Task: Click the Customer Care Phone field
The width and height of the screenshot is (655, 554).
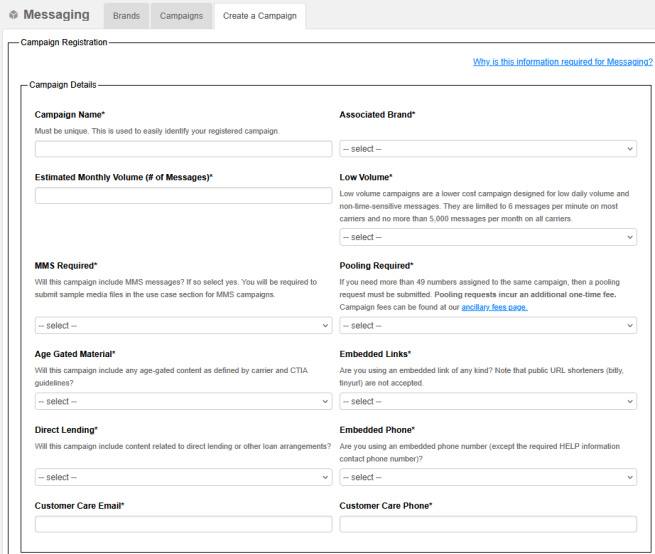Action: pos(488,524)
